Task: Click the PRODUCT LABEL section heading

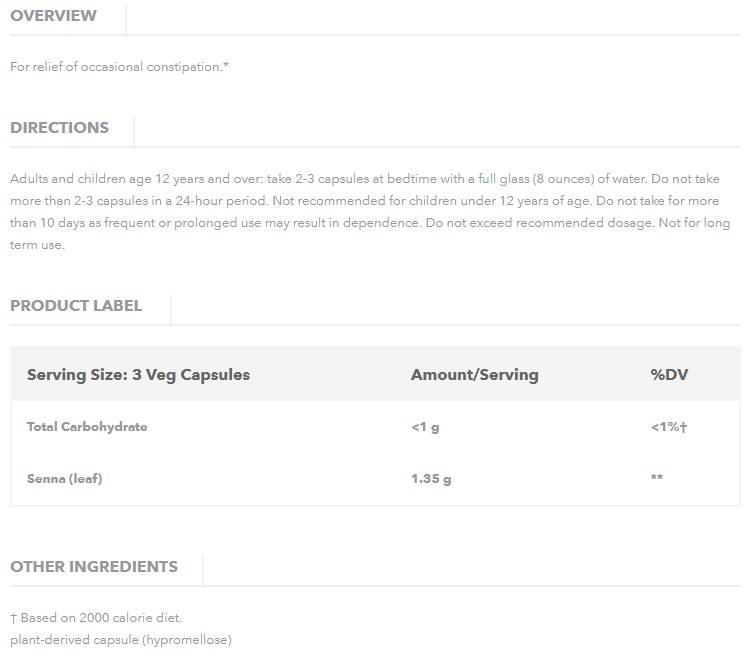Action: point(76,306)
